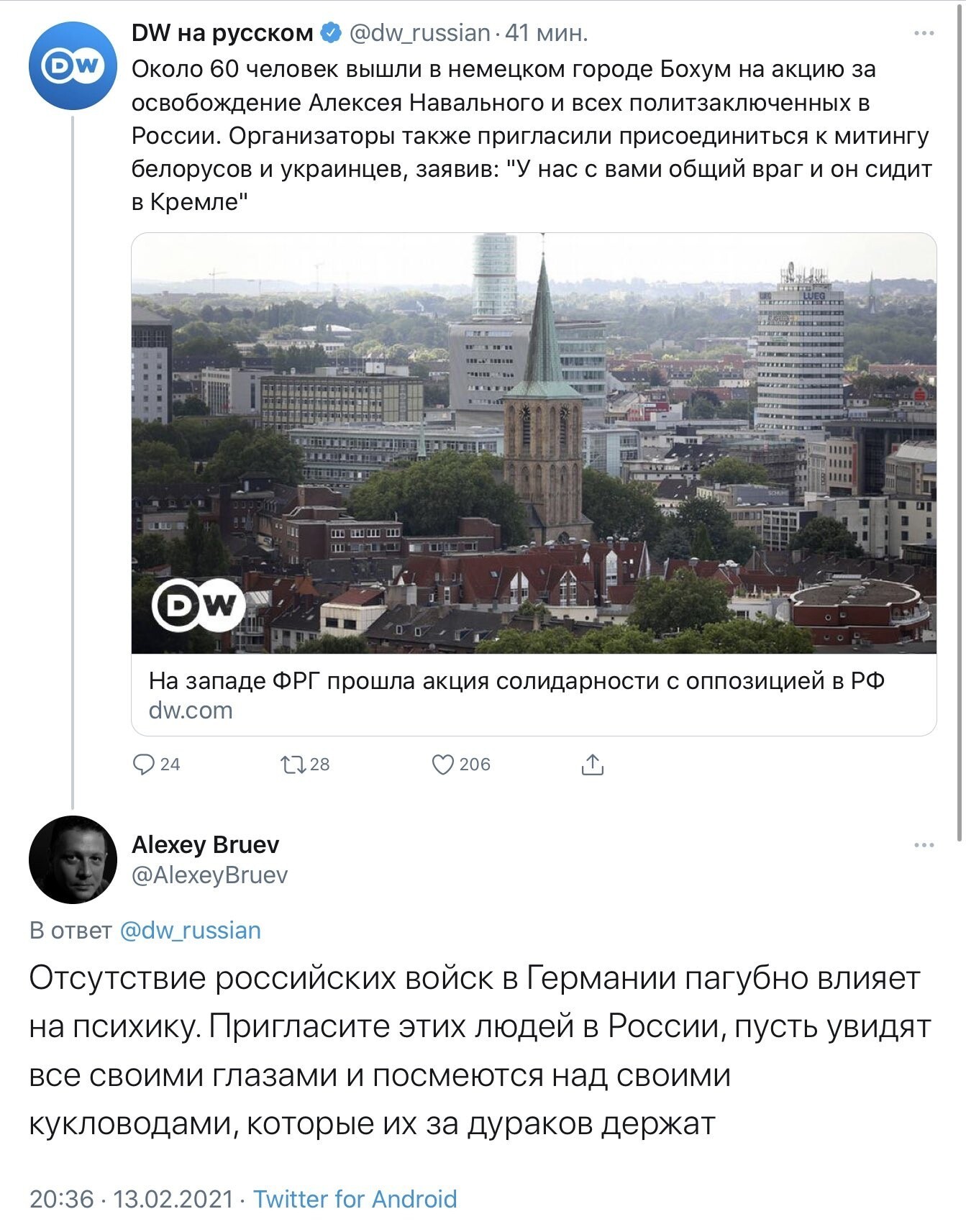Click the DW logo overlay on Bochum photo
The width and height of the screenshot is (966, 1232).
[x=199, y=606]
